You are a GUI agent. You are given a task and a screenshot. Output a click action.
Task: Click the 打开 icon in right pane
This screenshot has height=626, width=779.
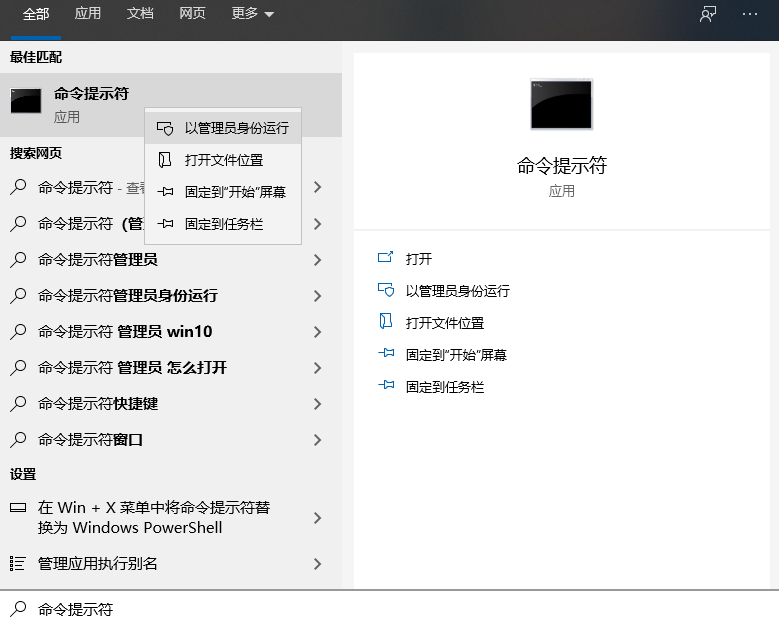pyautogui.click(x=386, y=258)
